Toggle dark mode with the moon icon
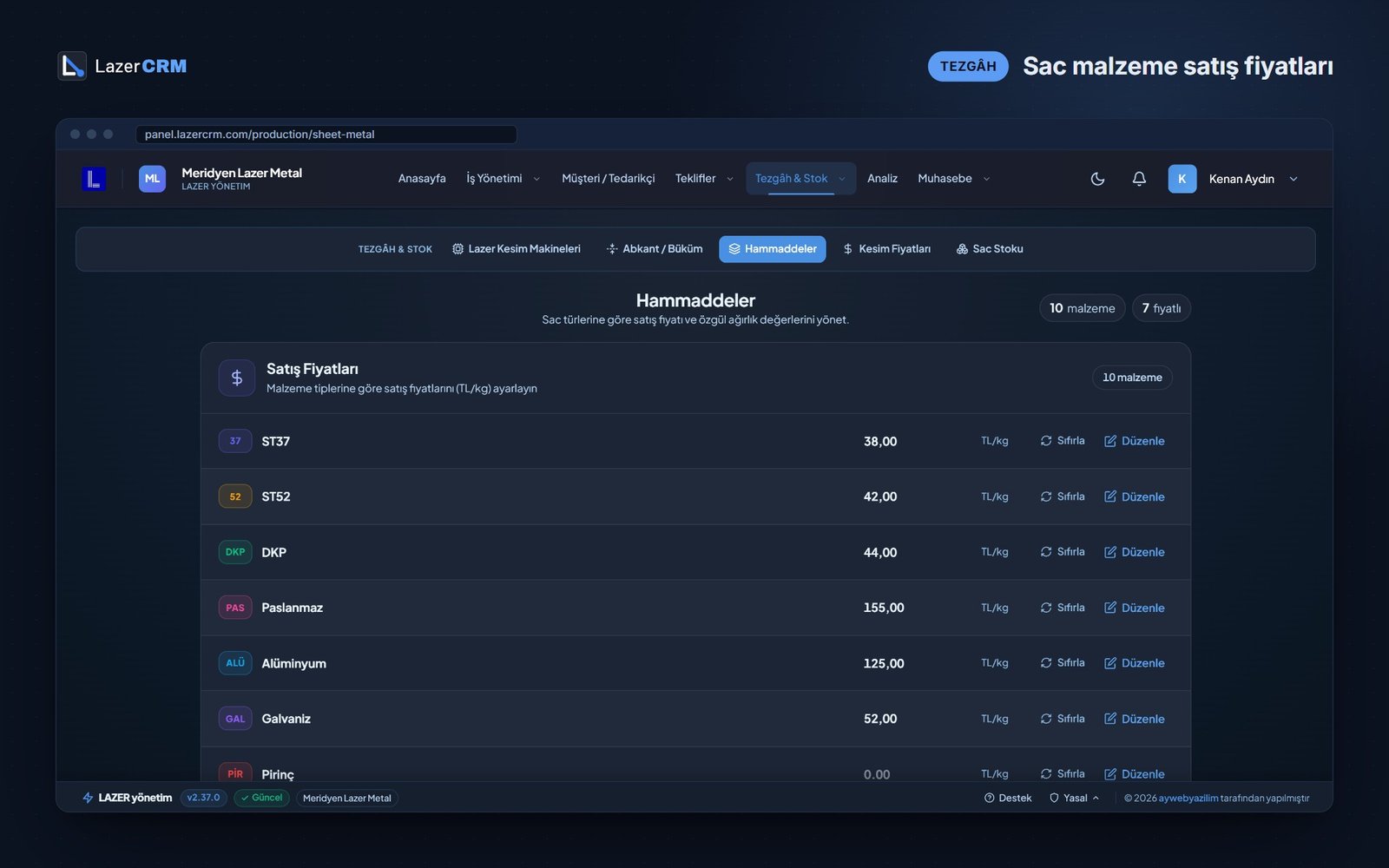Viewport: 1389px width, 868px height. point(1097,179)
